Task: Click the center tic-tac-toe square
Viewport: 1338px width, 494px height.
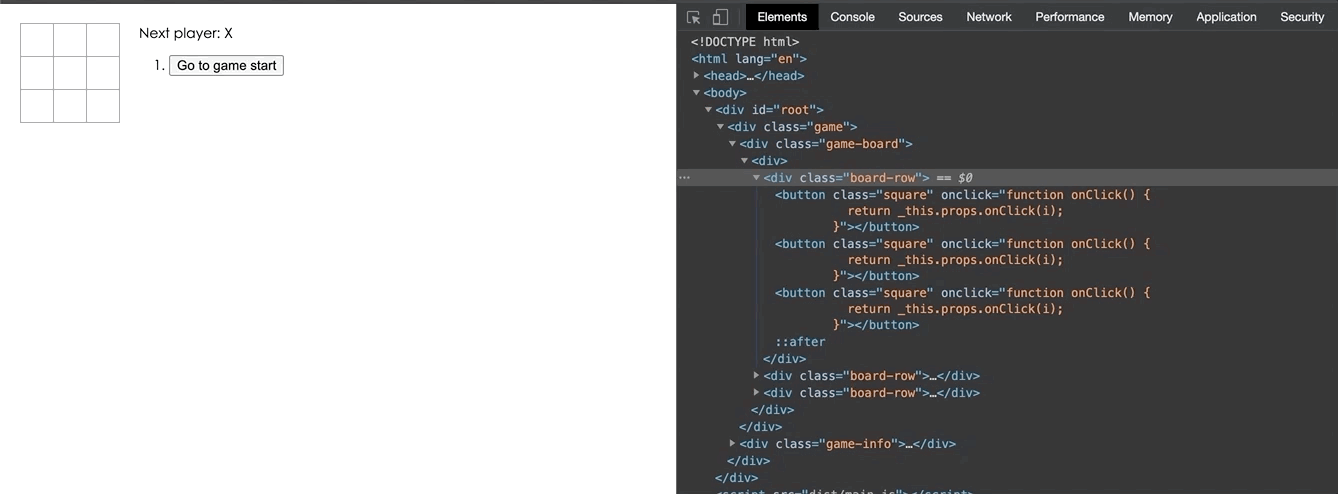Action: coord(70,73)
